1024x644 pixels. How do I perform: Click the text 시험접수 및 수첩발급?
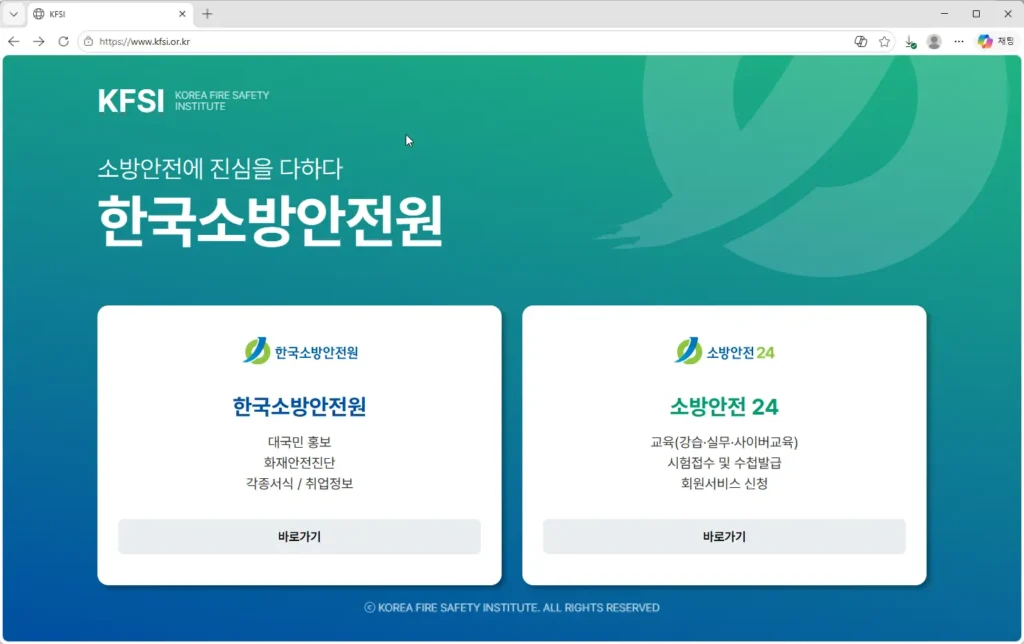tap(724, 462)
